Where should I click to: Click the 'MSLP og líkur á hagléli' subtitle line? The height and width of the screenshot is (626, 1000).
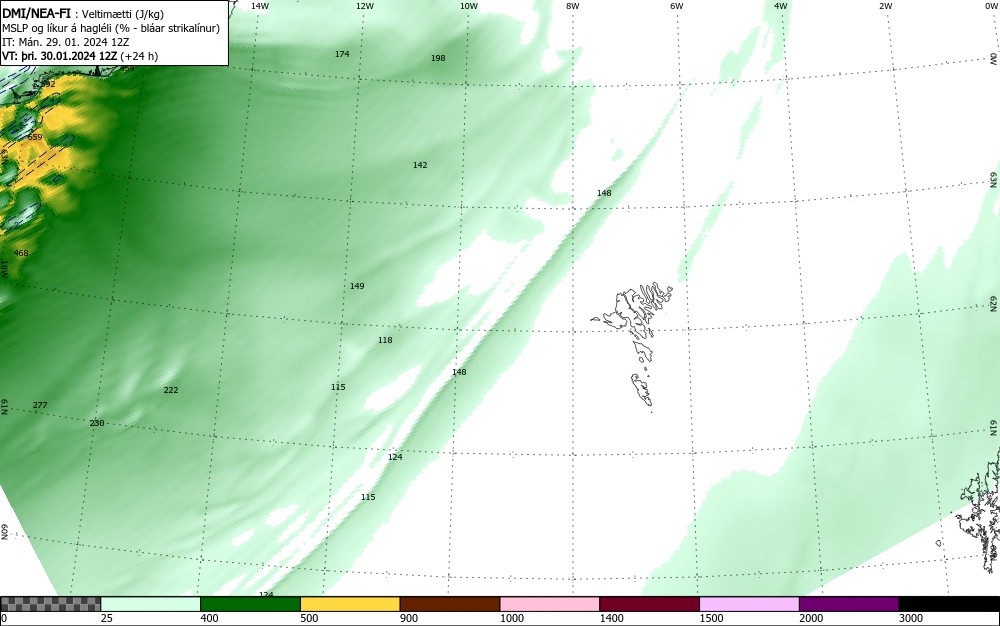click(x=111, y=28)
